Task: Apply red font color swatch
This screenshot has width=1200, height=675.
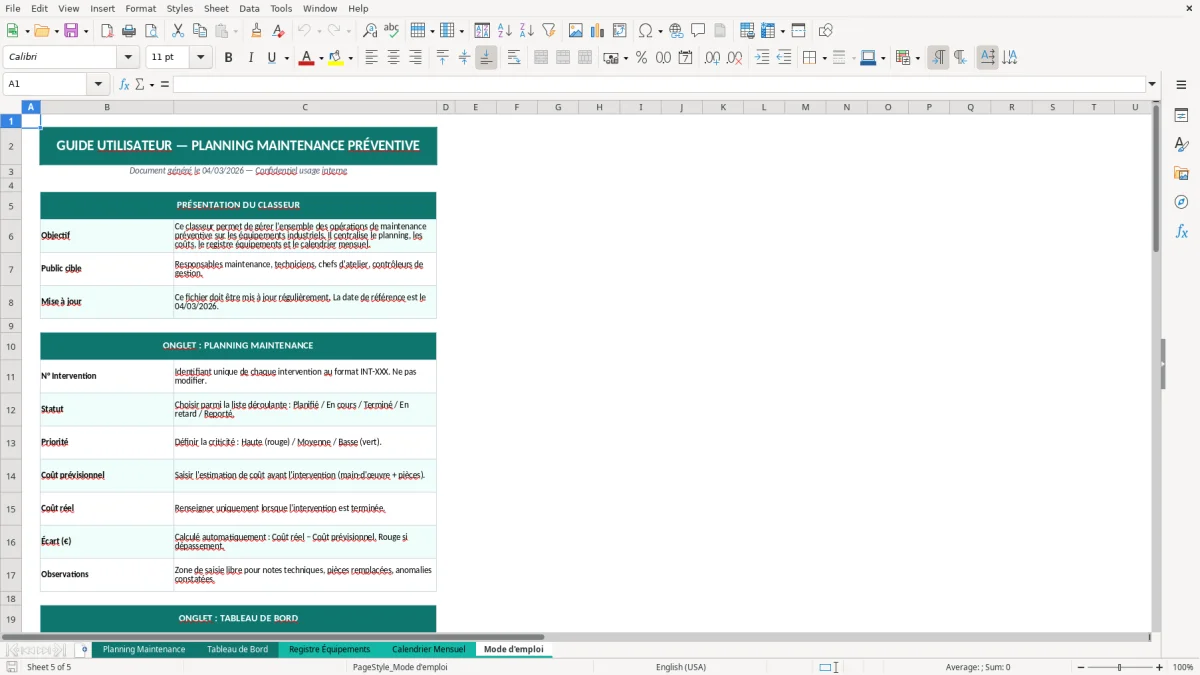Action: (x=305, y=58)
